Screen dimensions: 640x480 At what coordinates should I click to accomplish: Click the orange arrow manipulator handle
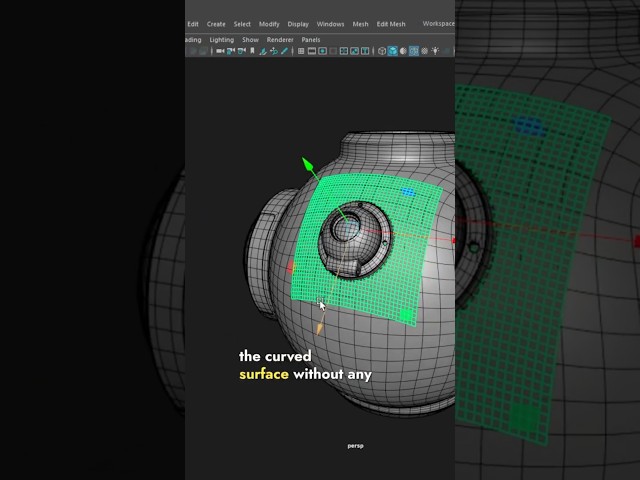click(320, 329)
